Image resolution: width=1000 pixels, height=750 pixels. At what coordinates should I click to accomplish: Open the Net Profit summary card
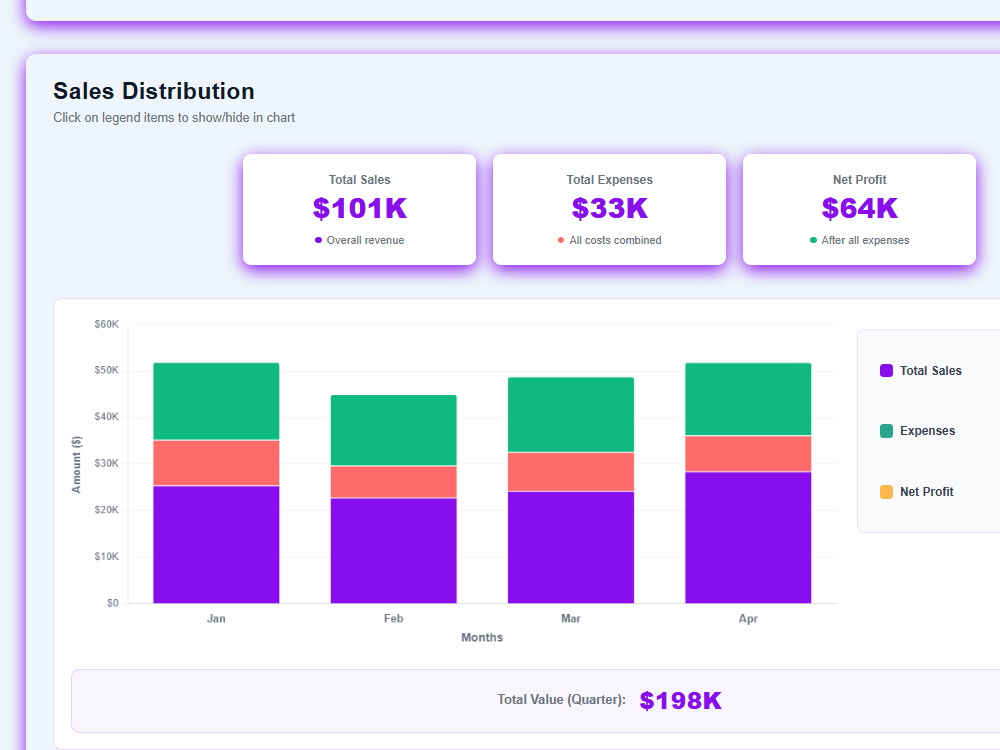[860, 209]
